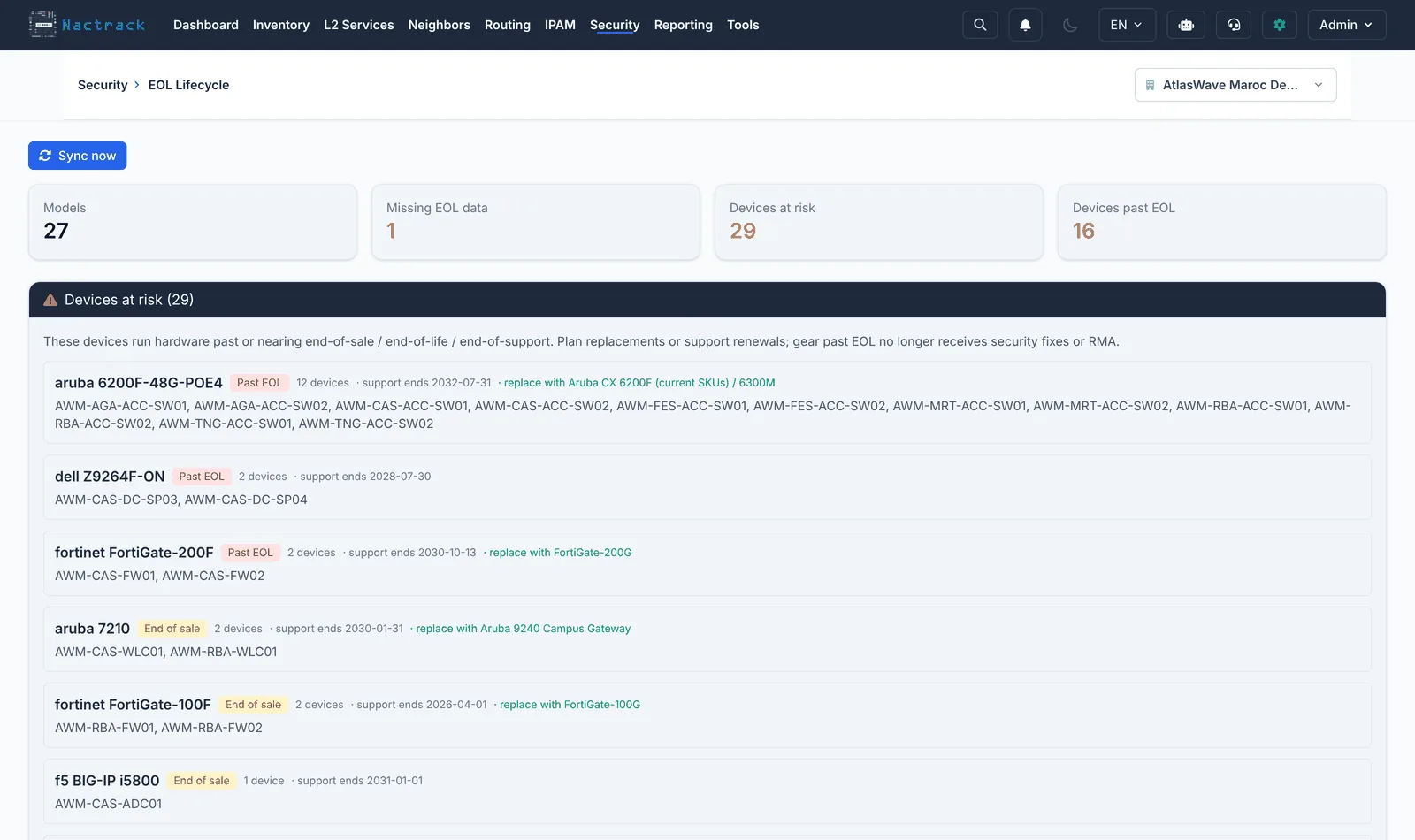The width and height of the screenshot is (1415, 840).
Task: Click the warning triangle icon in Devices at risk header
Action: (50, 300)
